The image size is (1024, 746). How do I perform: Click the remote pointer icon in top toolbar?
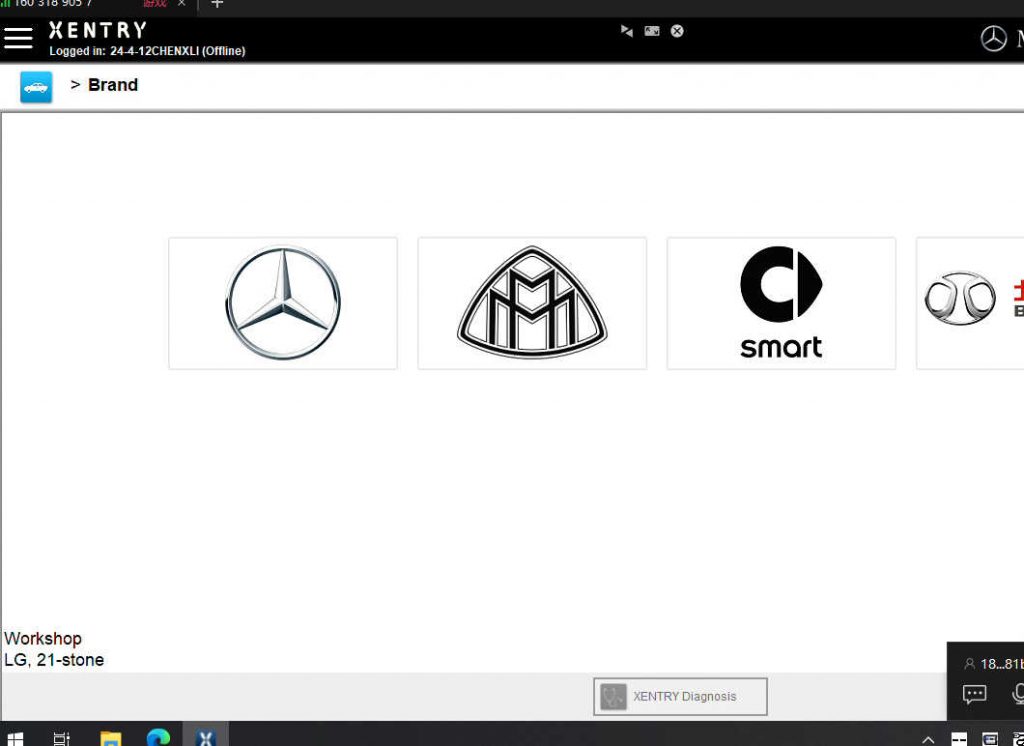627,31
